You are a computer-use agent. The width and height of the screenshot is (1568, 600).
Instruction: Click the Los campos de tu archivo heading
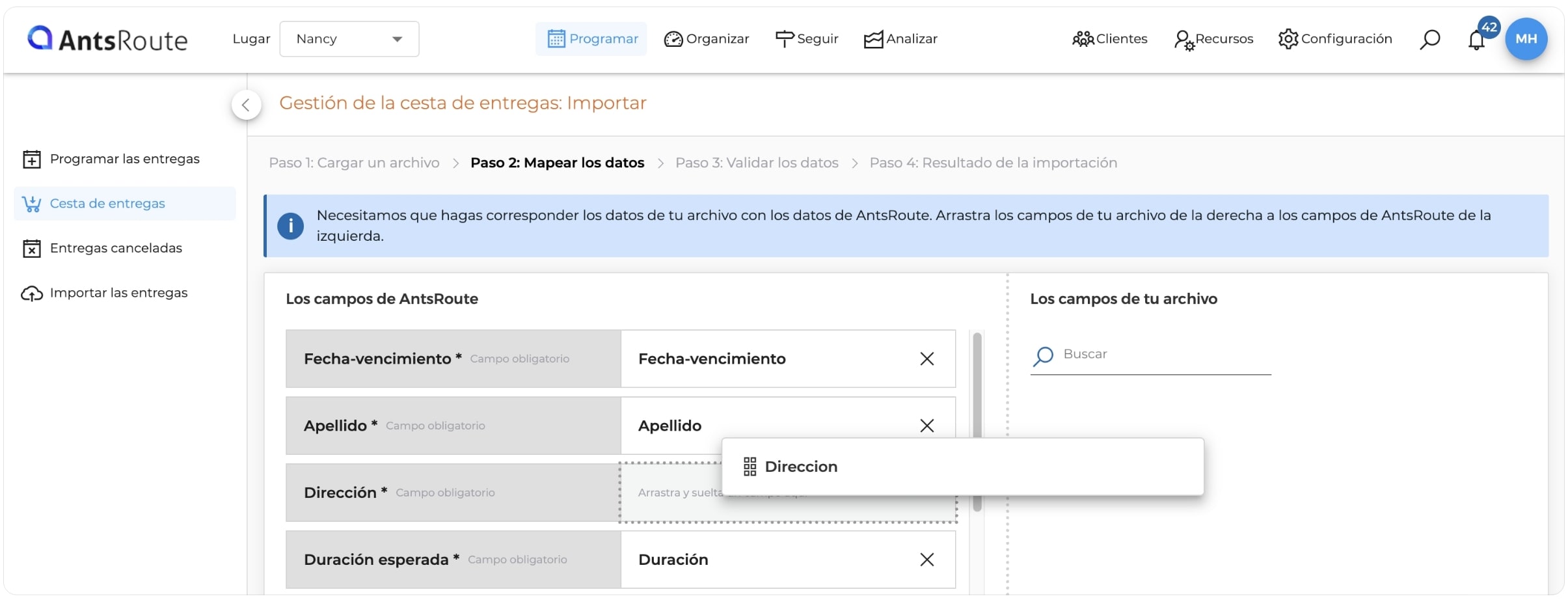(1124, 299)
